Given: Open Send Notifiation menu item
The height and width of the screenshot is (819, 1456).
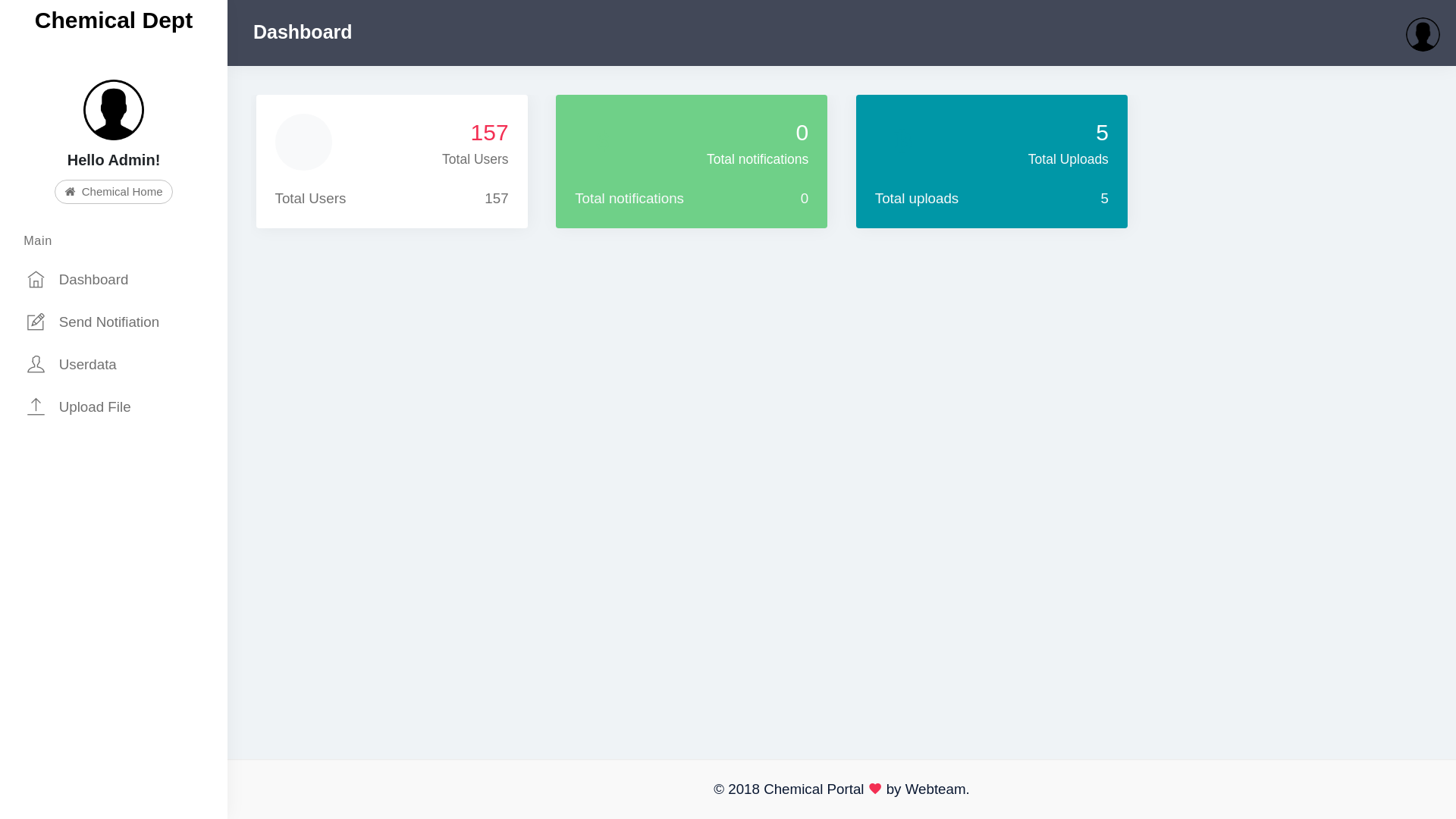Looking at the screenshot, I should [108, 322].
